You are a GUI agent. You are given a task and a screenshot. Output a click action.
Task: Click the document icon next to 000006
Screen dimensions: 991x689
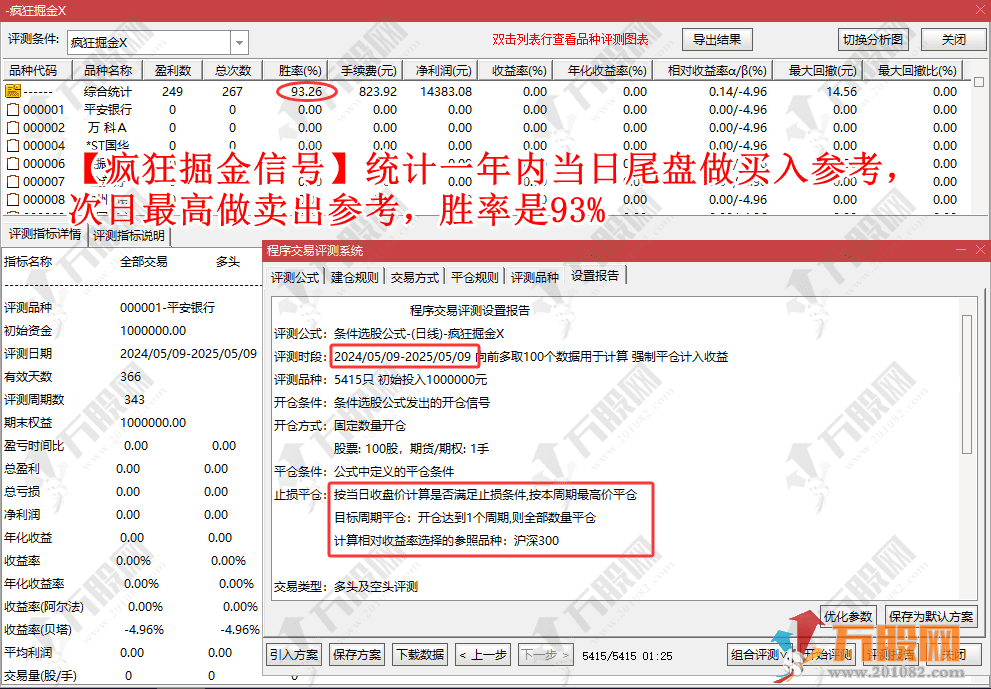(14, 162)
